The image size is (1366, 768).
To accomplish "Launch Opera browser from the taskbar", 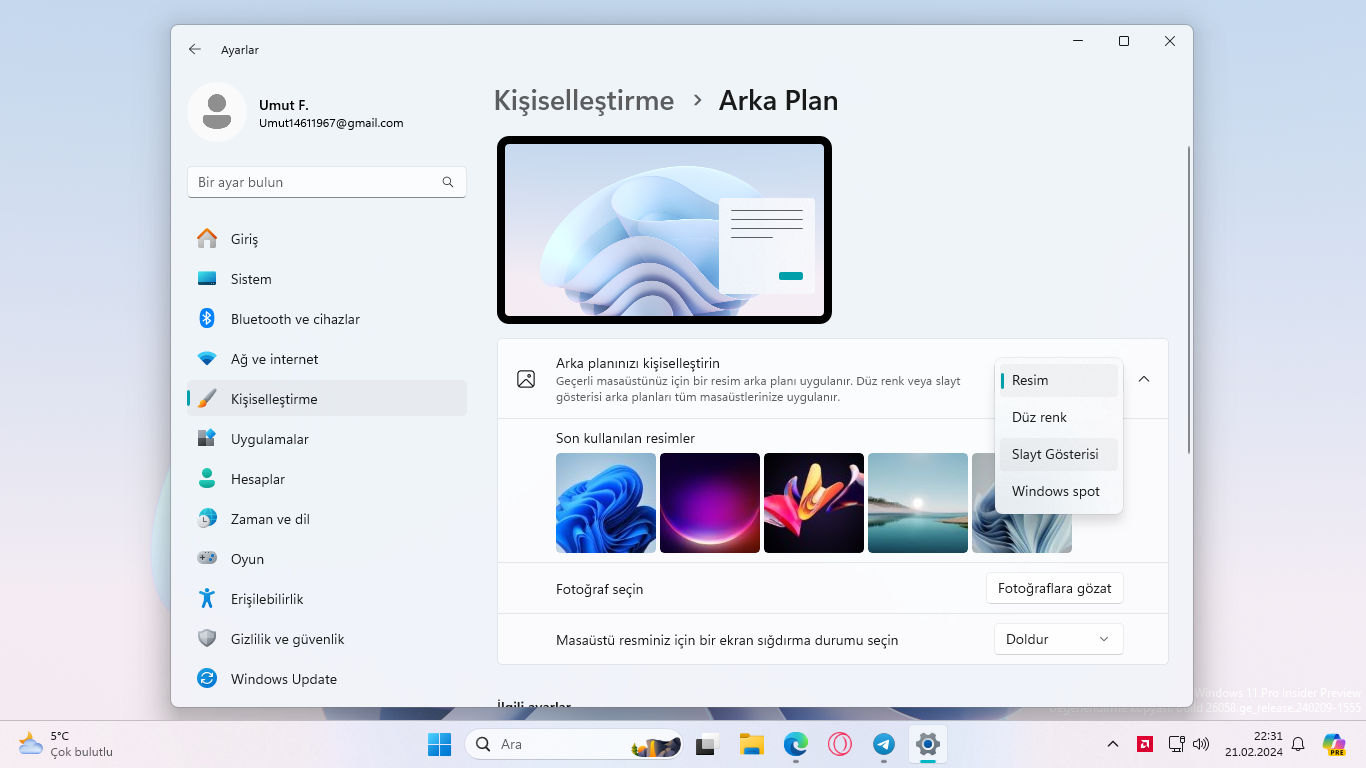I will point(840,744).
